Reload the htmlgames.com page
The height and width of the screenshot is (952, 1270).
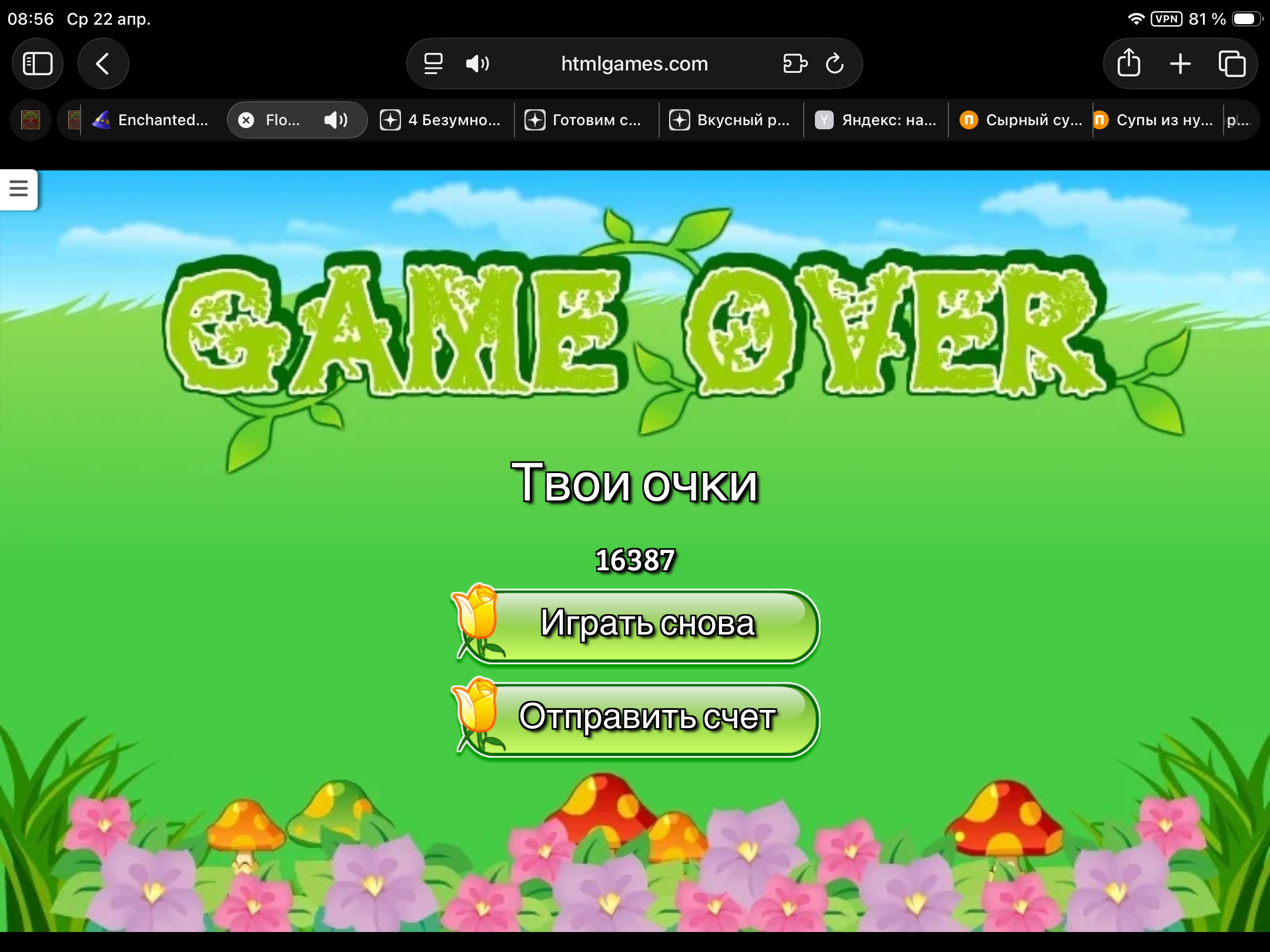(x=834, y=63)
